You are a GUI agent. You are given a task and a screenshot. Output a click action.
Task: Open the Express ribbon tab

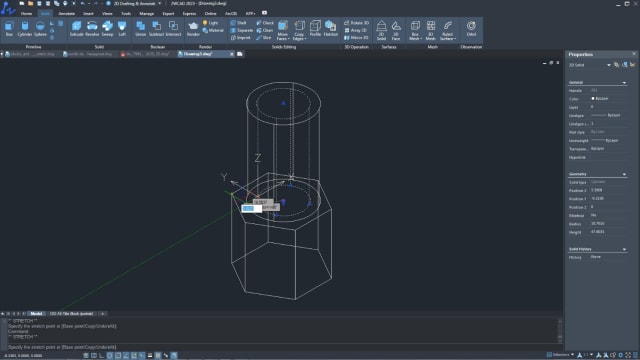189,13
